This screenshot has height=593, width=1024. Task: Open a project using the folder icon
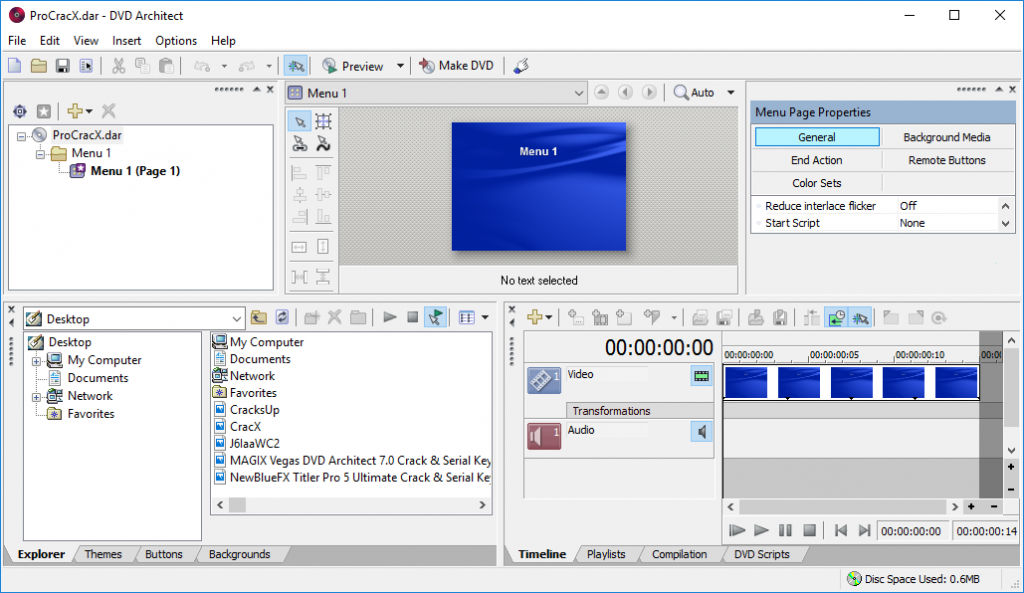tap(39, 65)
